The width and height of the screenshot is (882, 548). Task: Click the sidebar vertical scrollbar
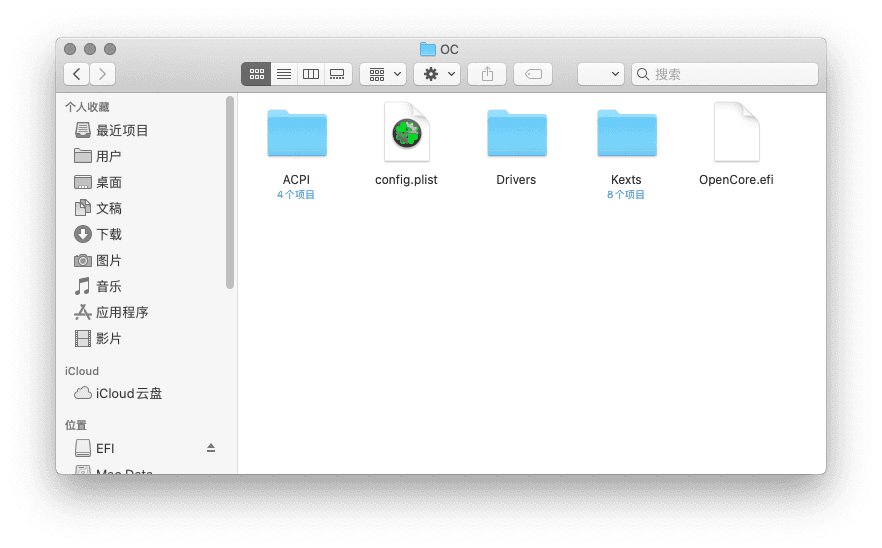[230, 192]
